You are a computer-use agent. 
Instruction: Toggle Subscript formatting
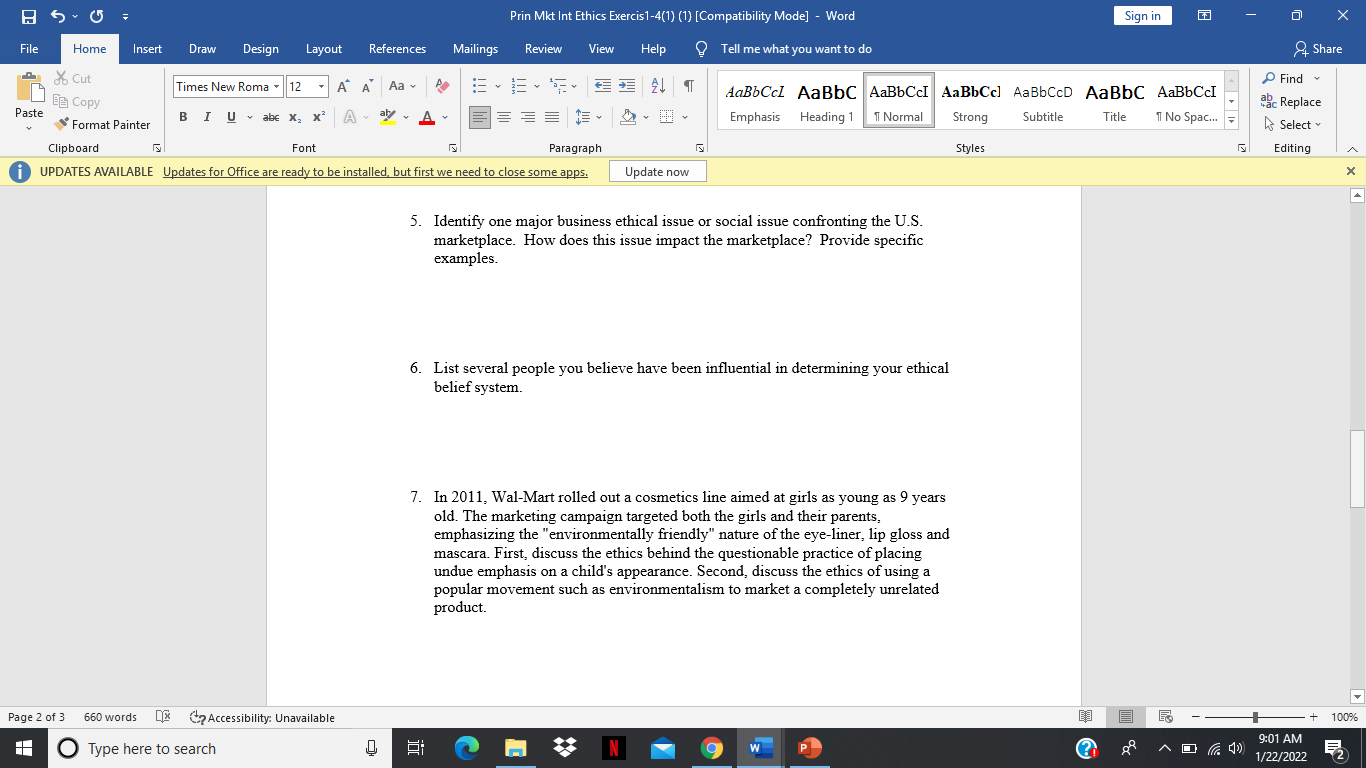coord(294,117)
